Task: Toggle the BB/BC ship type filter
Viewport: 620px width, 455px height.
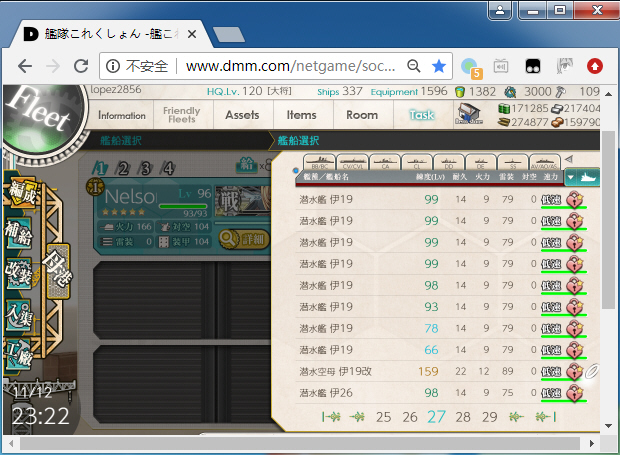Action: click(x=319, y=162)
